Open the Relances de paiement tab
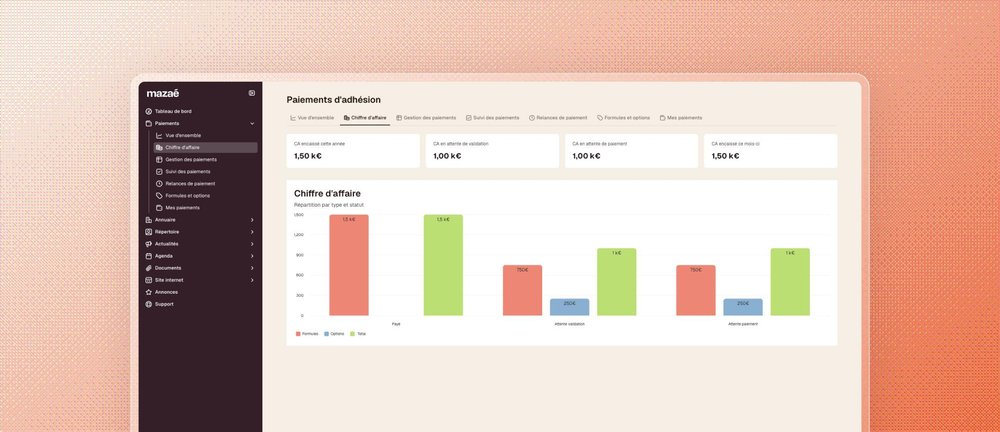Viewport: 1000px width, 432px height. coord(558,118)
